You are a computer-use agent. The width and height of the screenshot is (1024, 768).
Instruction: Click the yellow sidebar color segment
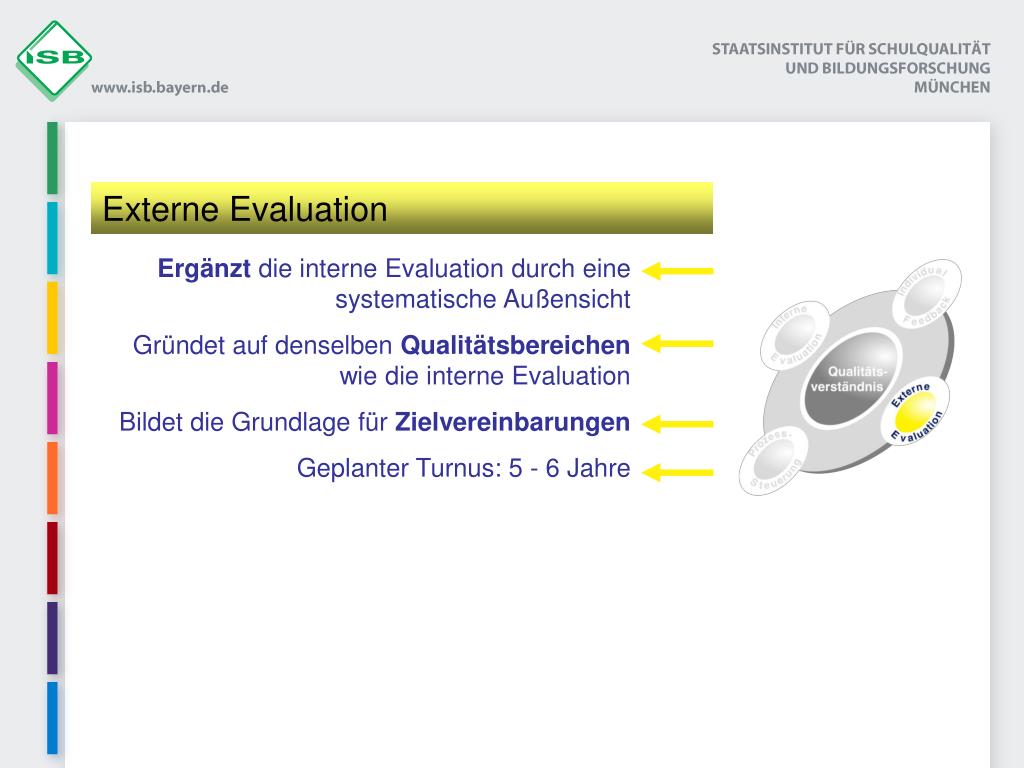[52, 318]
